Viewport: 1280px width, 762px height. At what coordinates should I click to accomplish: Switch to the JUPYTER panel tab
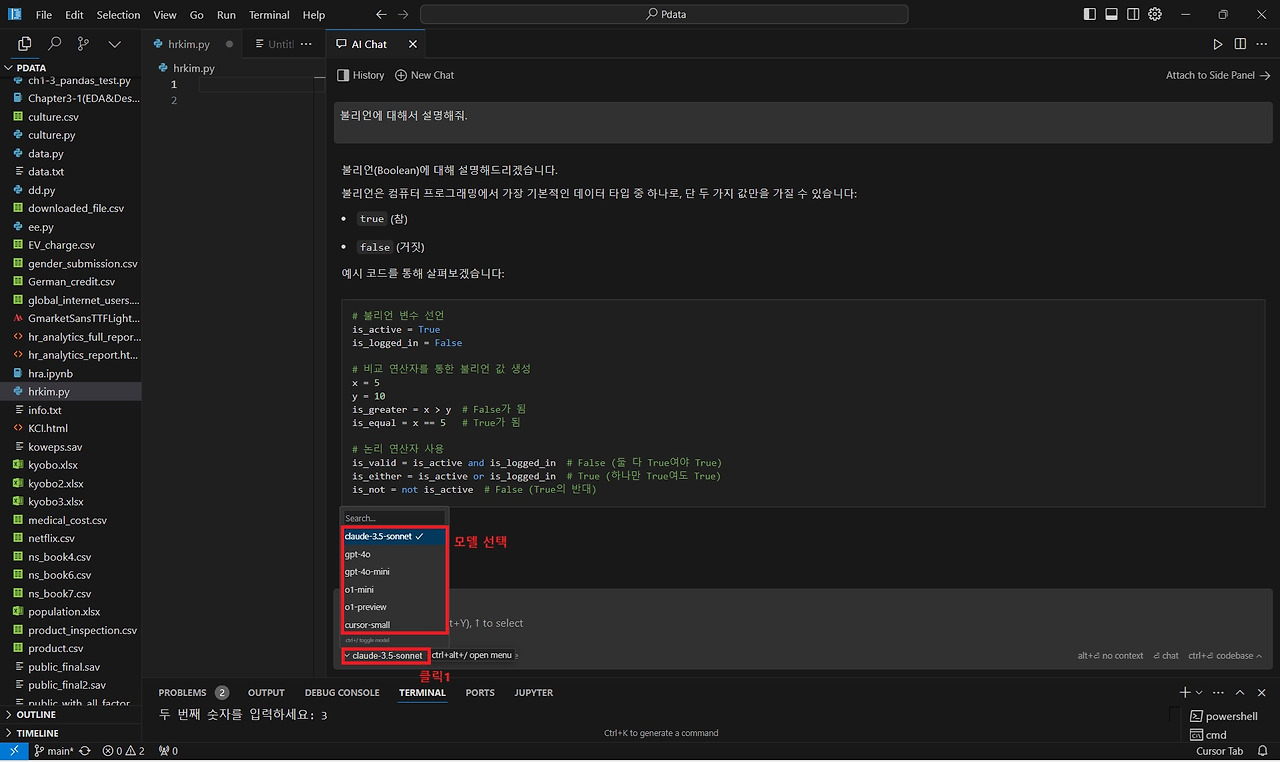coord(533,692)
